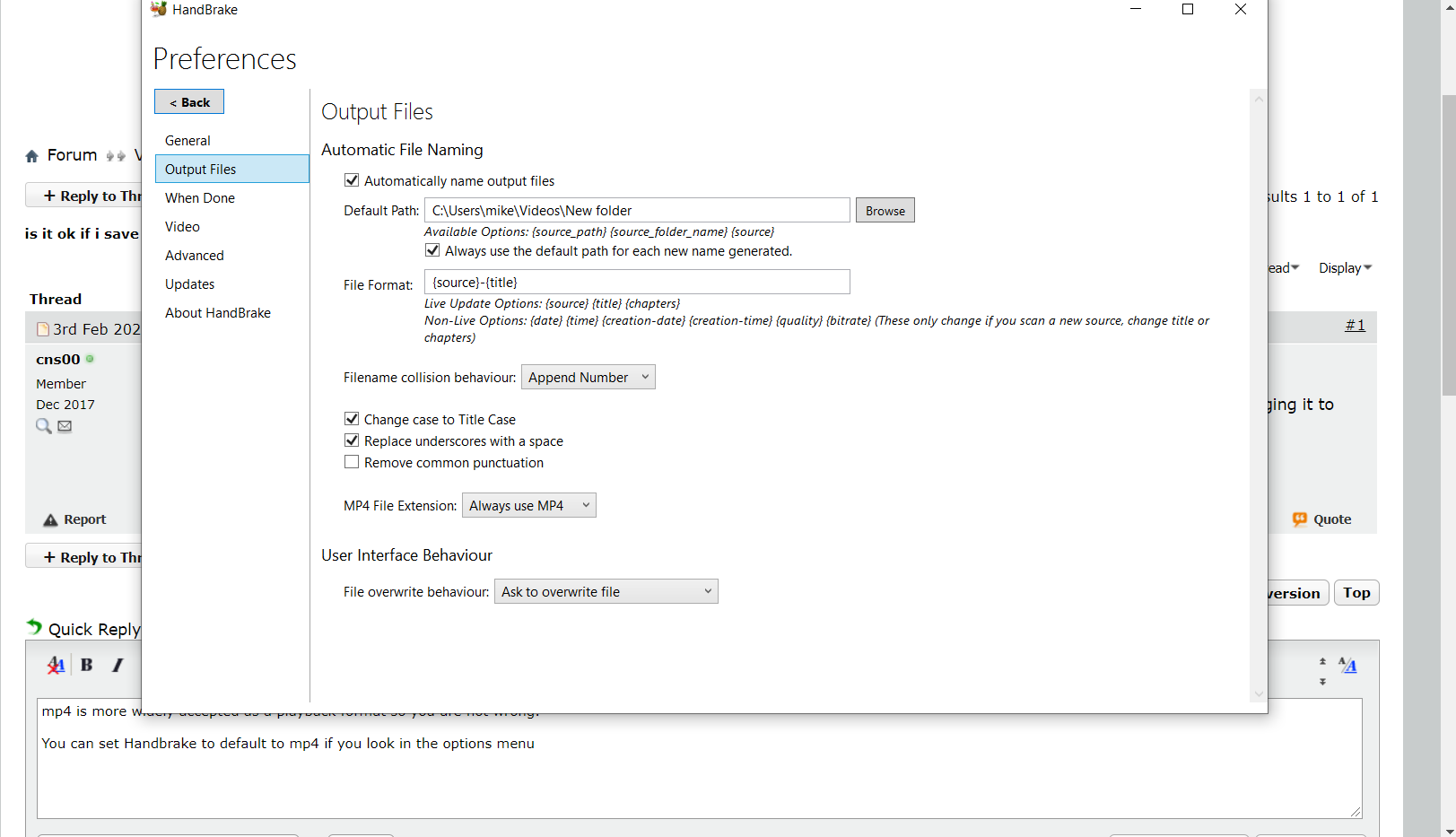Click the decrease editor size arrow

(1322, 682)
